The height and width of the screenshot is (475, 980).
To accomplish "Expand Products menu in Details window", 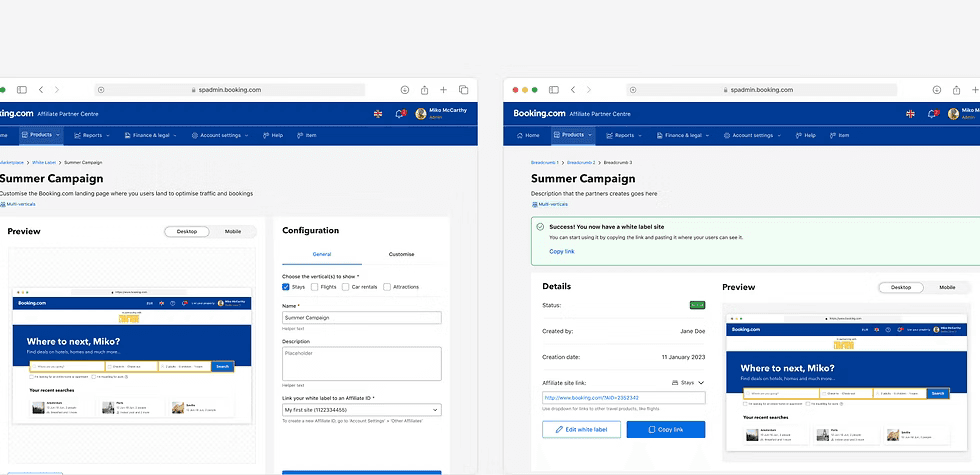I will 572,135.
